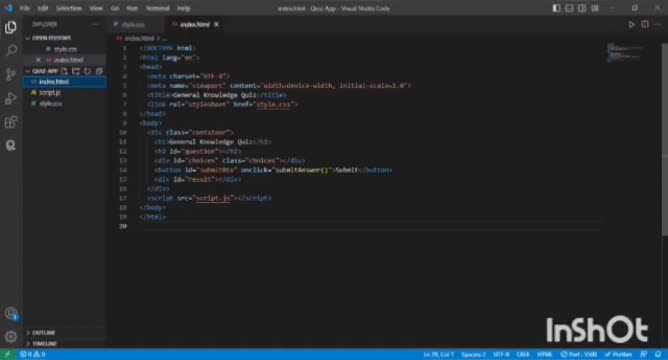Click the Refresh Explorer icon
The width and height of the screenshot is (668, 360).
tap(88, 71)
